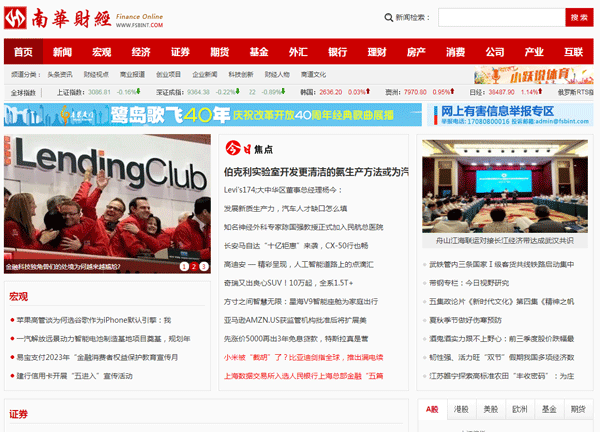This screenshot has width=600, height=432.
Task: Click the 网上有害信息举报专区 banner
Action: (x=510, y=115)
